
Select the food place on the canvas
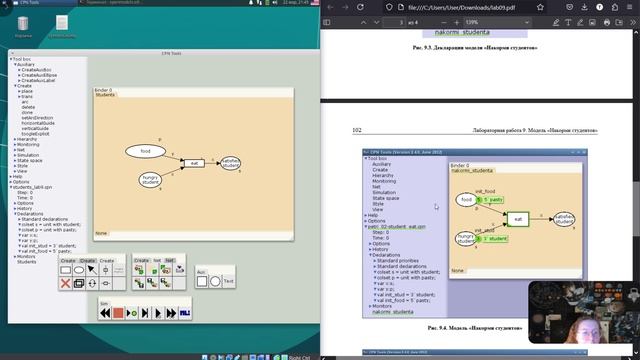tap(145, 151)
